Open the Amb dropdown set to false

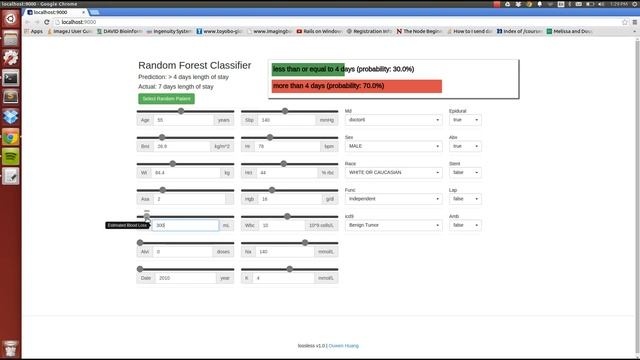465,225
